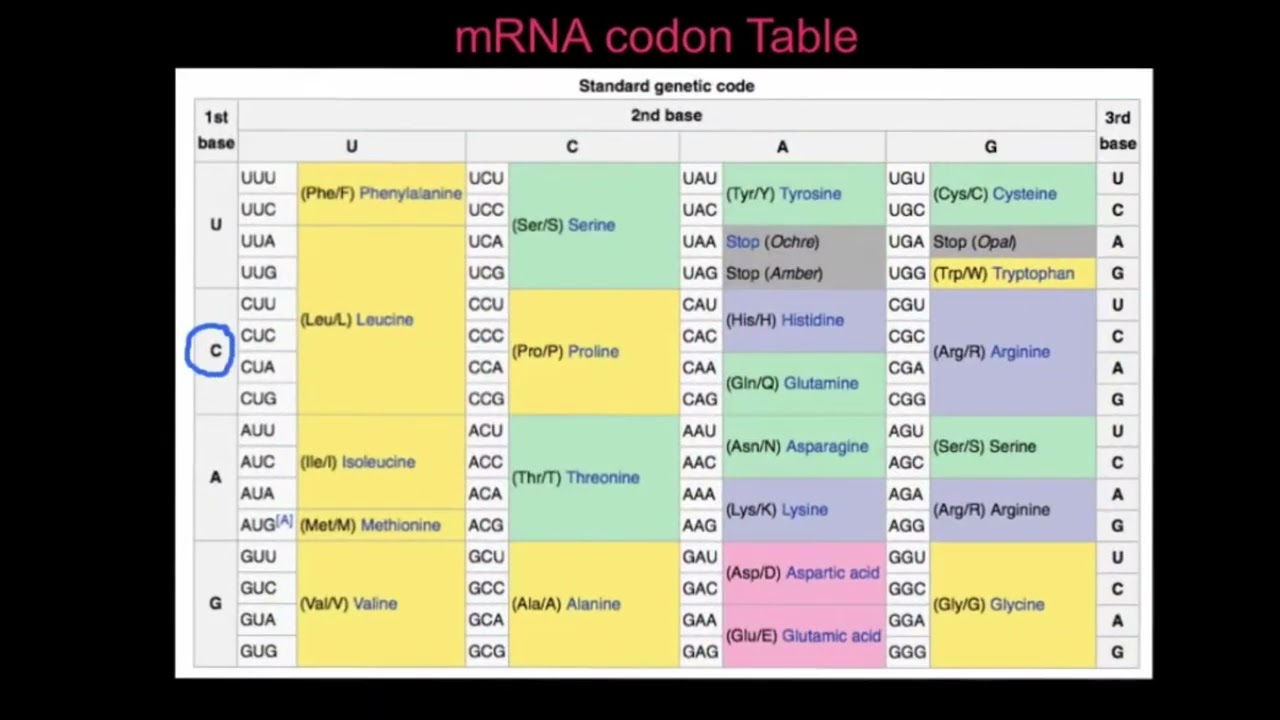This screenshot has width=1280, height=720.
Task: Follow the Methionine link
Action: pyautogui.click(x=400, y=525)
